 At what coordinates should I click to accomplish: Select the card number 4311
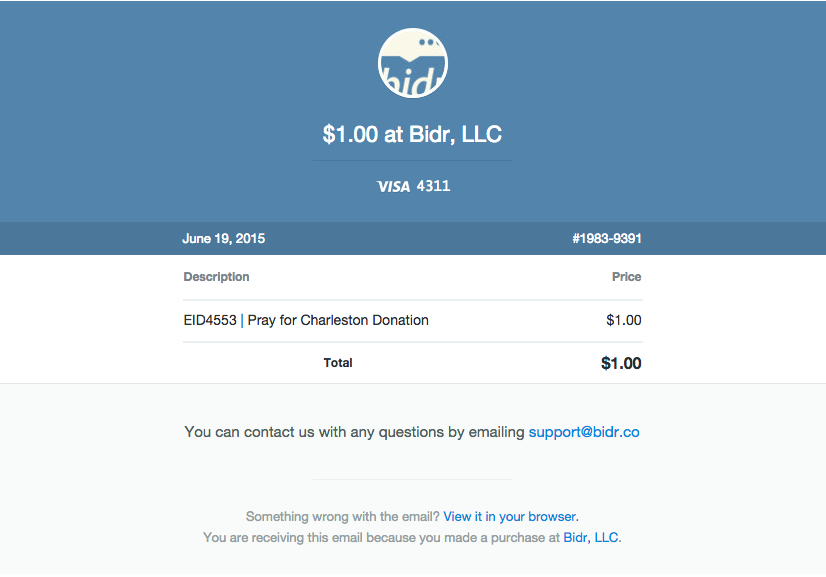click(433, 186)
